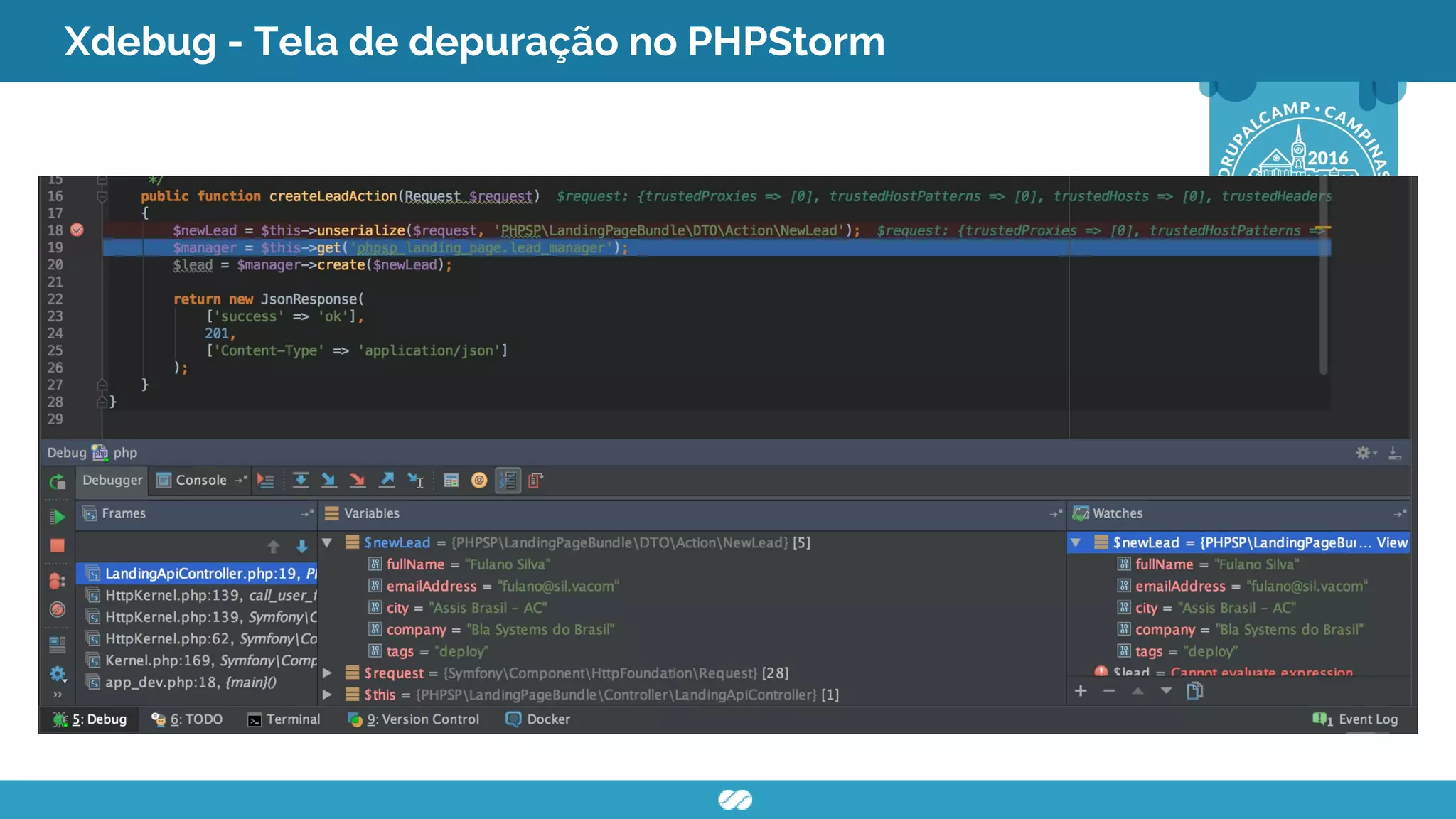Select the HttpKernel.php:139 Symfony frame
This screenshot has height=819, width=1456.
pos(196,617)
